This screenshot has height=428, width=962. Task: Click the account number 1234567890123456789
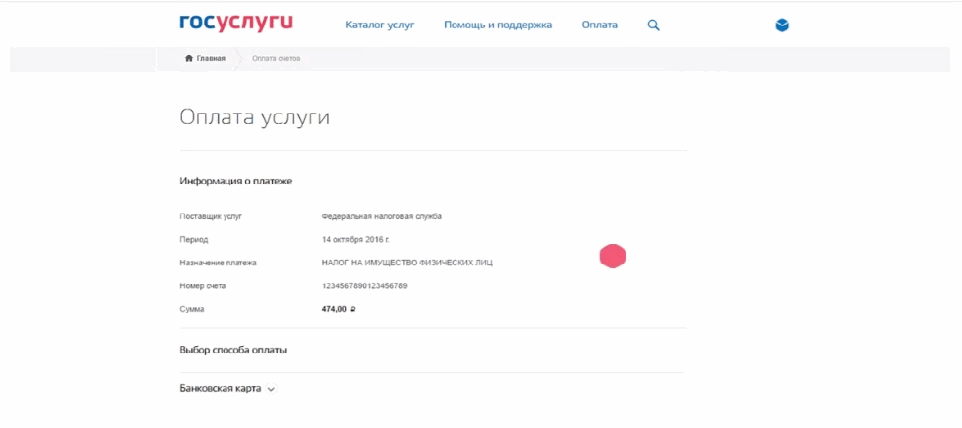click(364, 286)
